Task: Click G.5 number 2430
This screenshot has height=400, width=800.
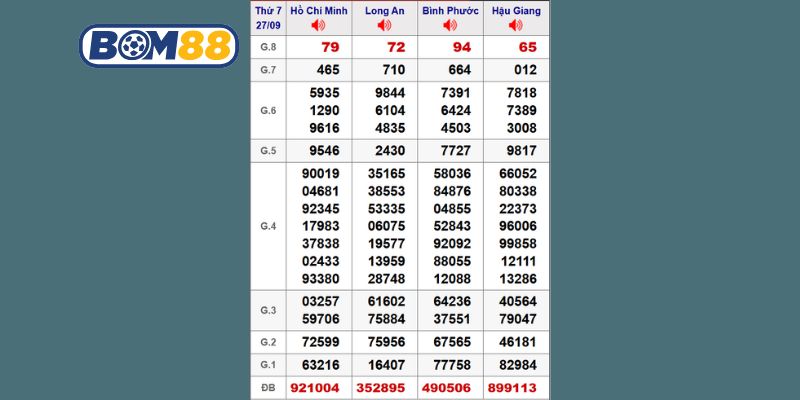Action: point(390,151)
